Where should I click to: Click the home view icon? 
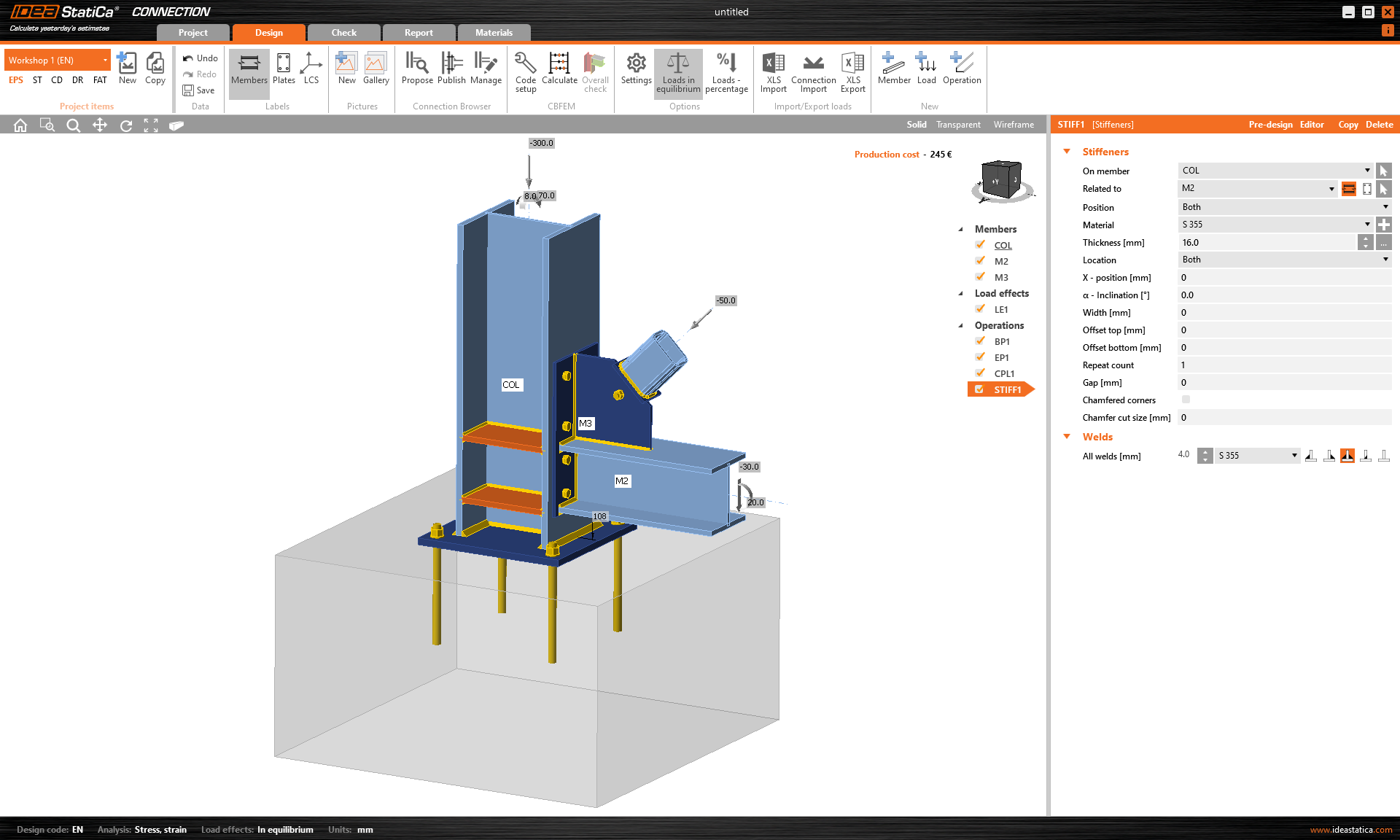pyautogui.click(x=20, y=125)
